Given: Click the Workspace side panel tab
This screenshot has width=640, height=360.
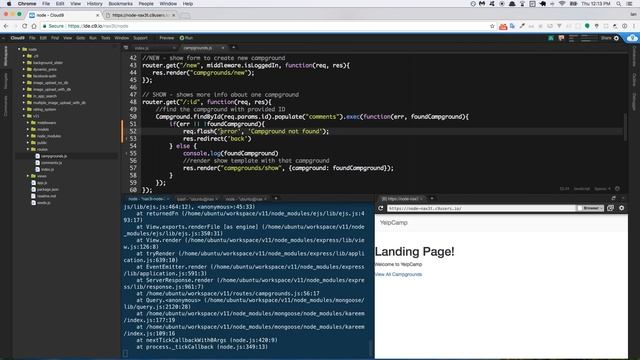Looking at the screenshot, I should coord(6,56).
